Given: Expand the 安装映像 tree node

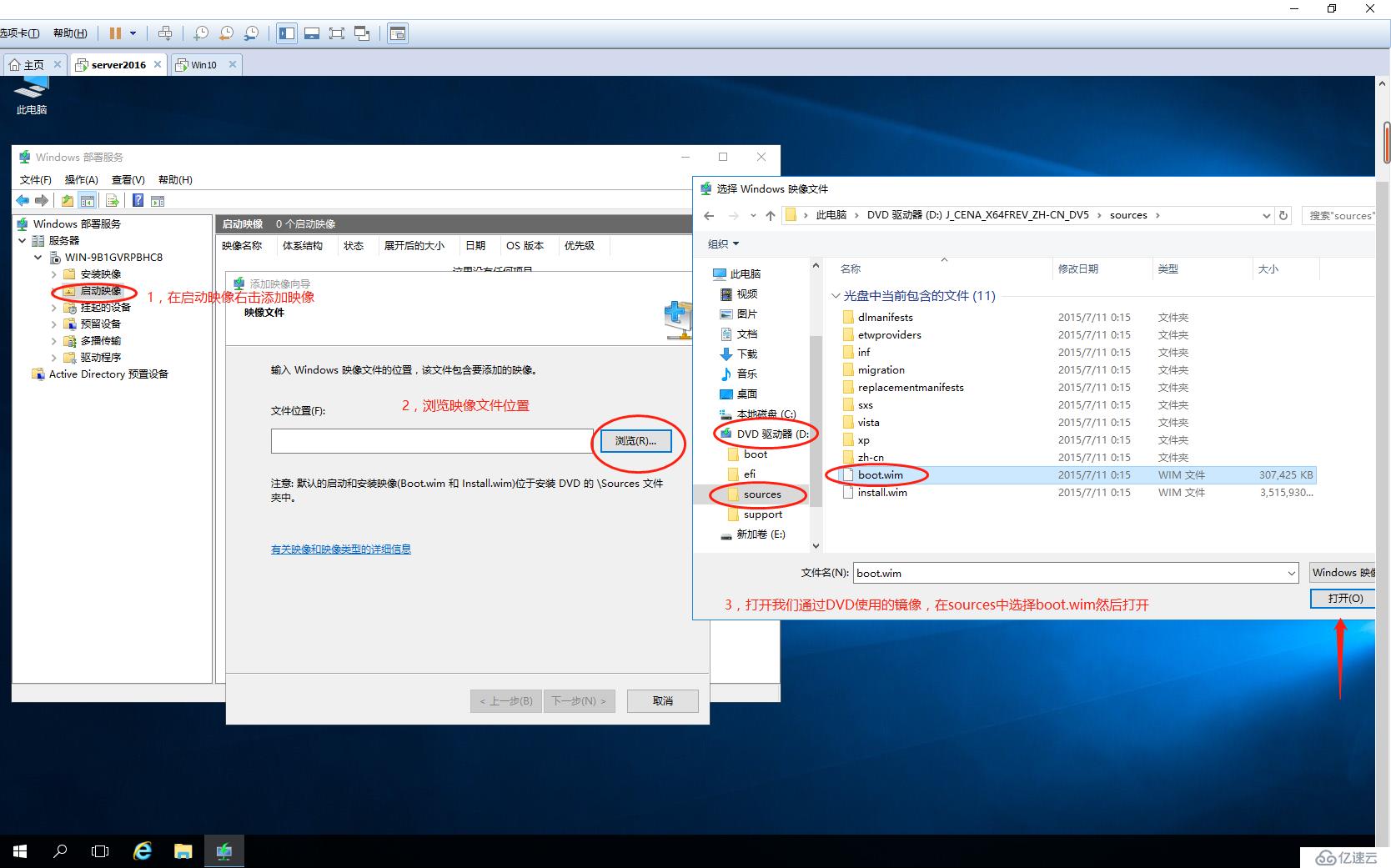Looking at the screenshot, I should (54, 273).
